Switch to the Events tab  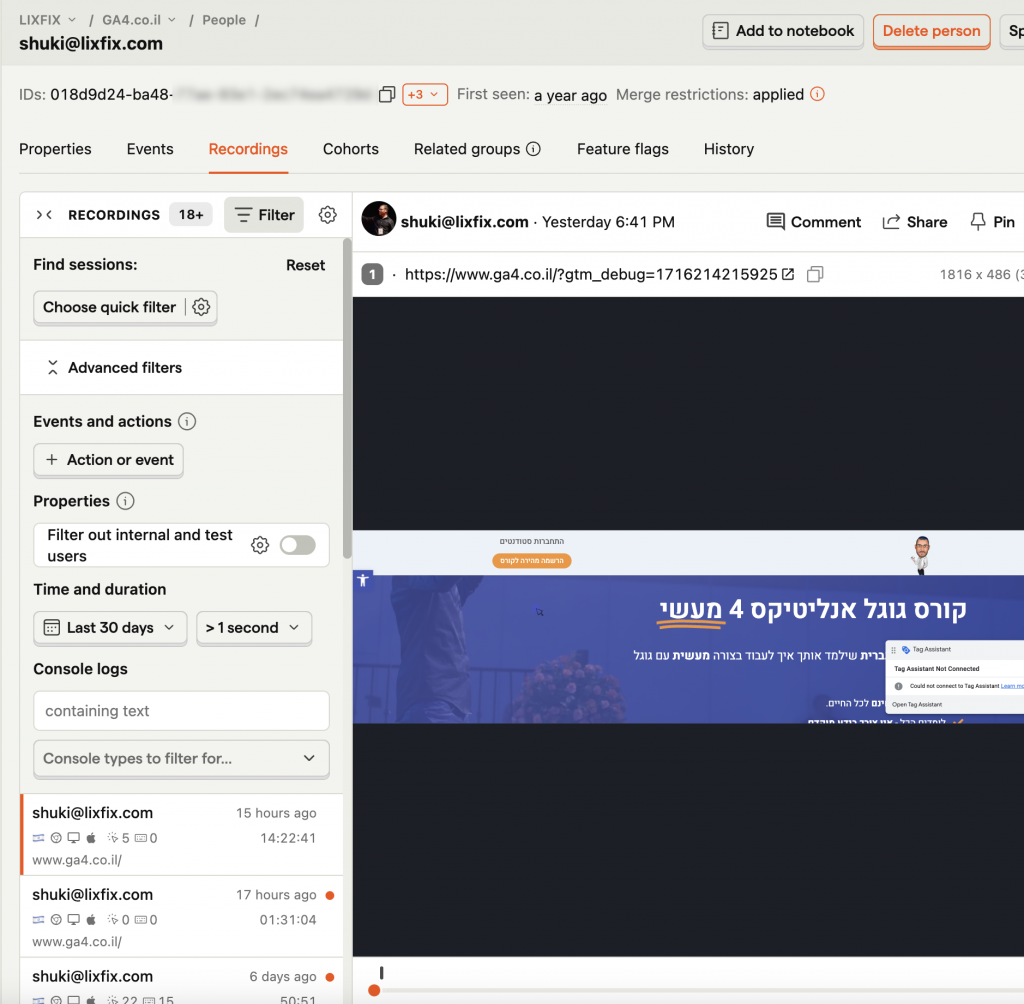150,149
